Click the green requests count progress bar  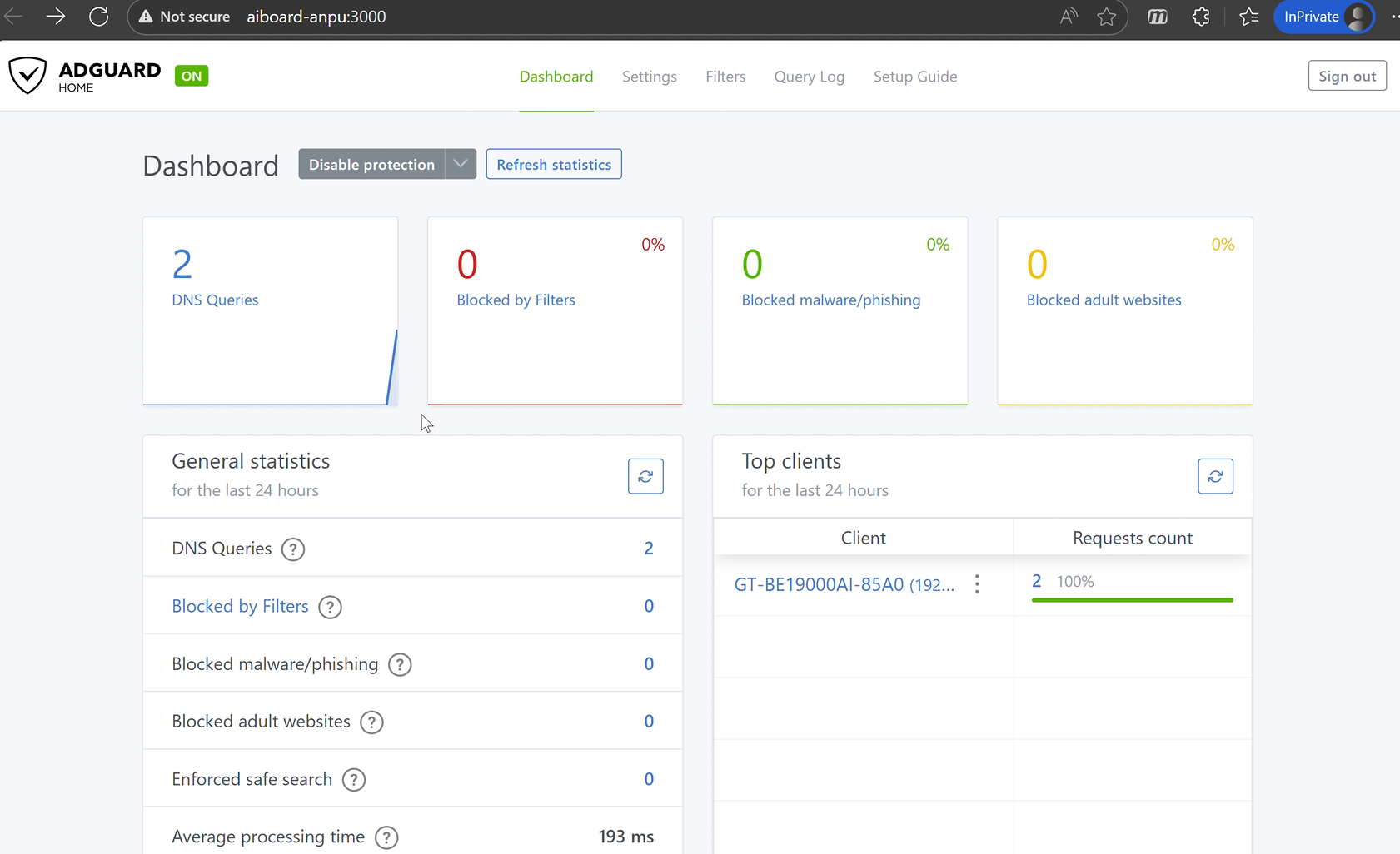click(1132, 599)
